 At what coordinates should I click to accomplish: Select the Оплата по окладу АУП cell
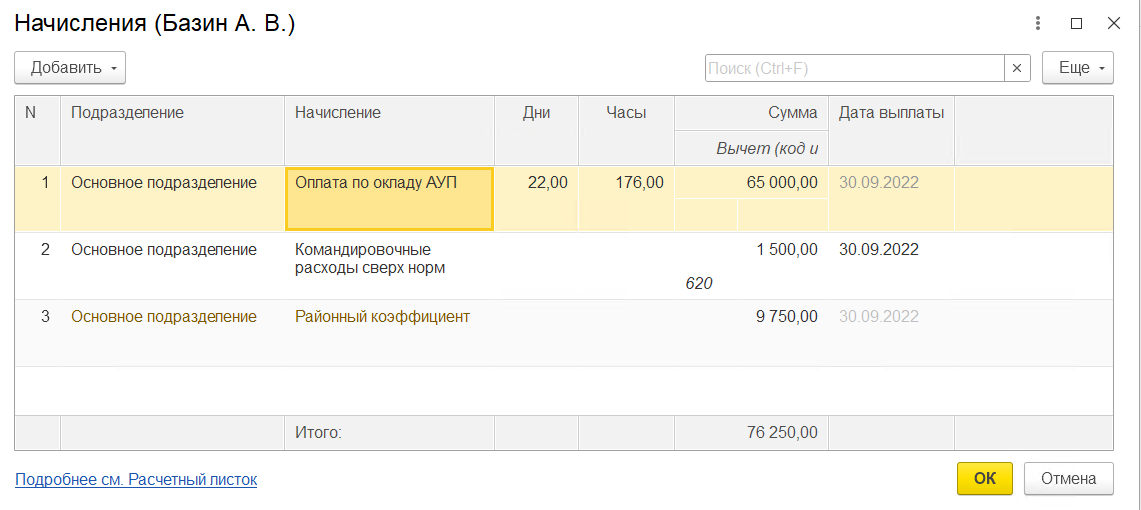(x=389, y=198)
